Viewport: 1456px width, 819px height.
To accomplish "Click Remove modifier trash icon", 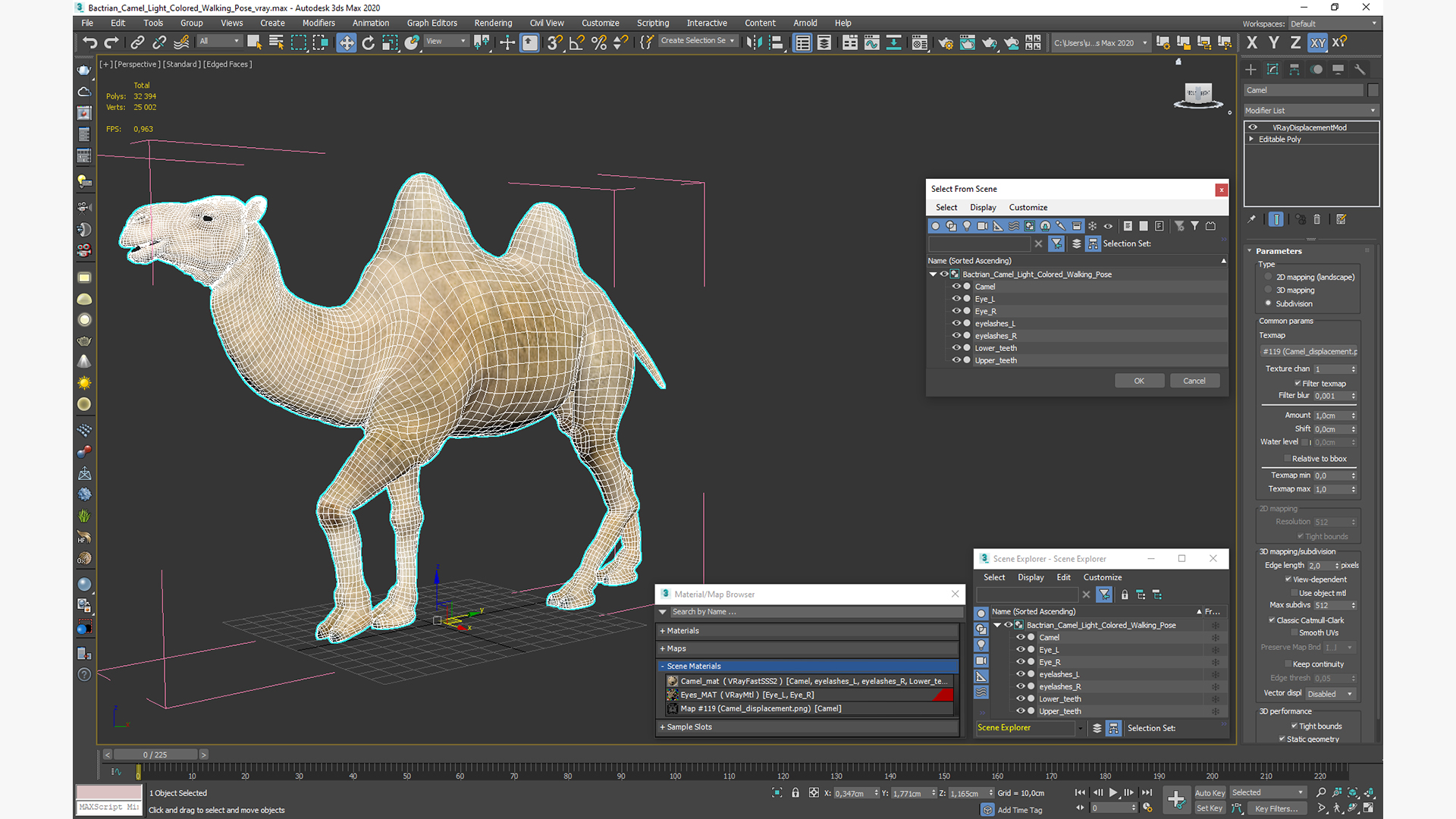I will click(x=1317, y=219).
